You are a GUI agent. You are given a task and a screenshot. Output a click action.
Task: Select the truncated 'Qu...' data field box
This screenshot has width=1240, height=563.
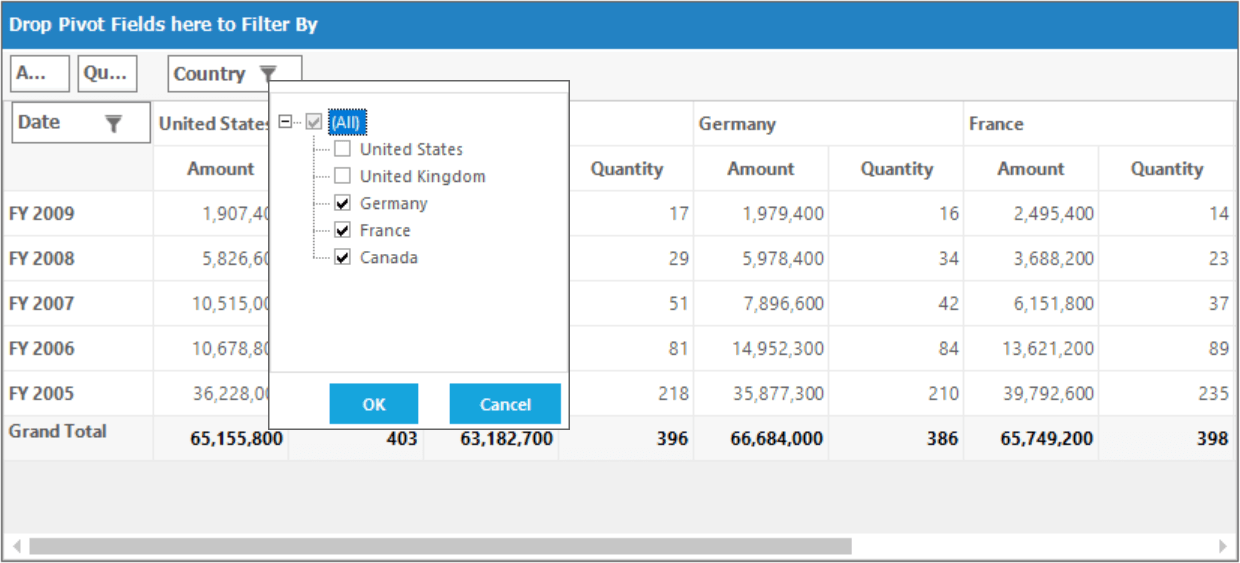point(107,73)
